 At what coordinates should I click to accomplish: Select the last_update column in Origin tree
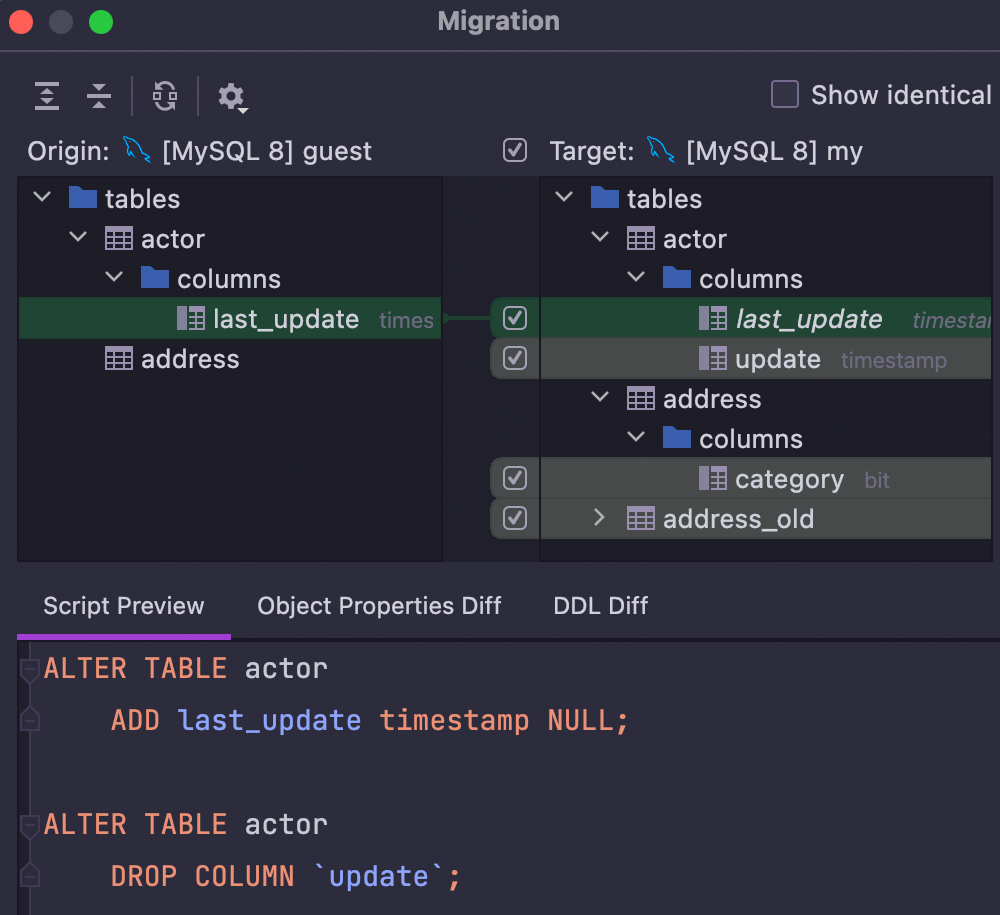click(x=285, y=319)
